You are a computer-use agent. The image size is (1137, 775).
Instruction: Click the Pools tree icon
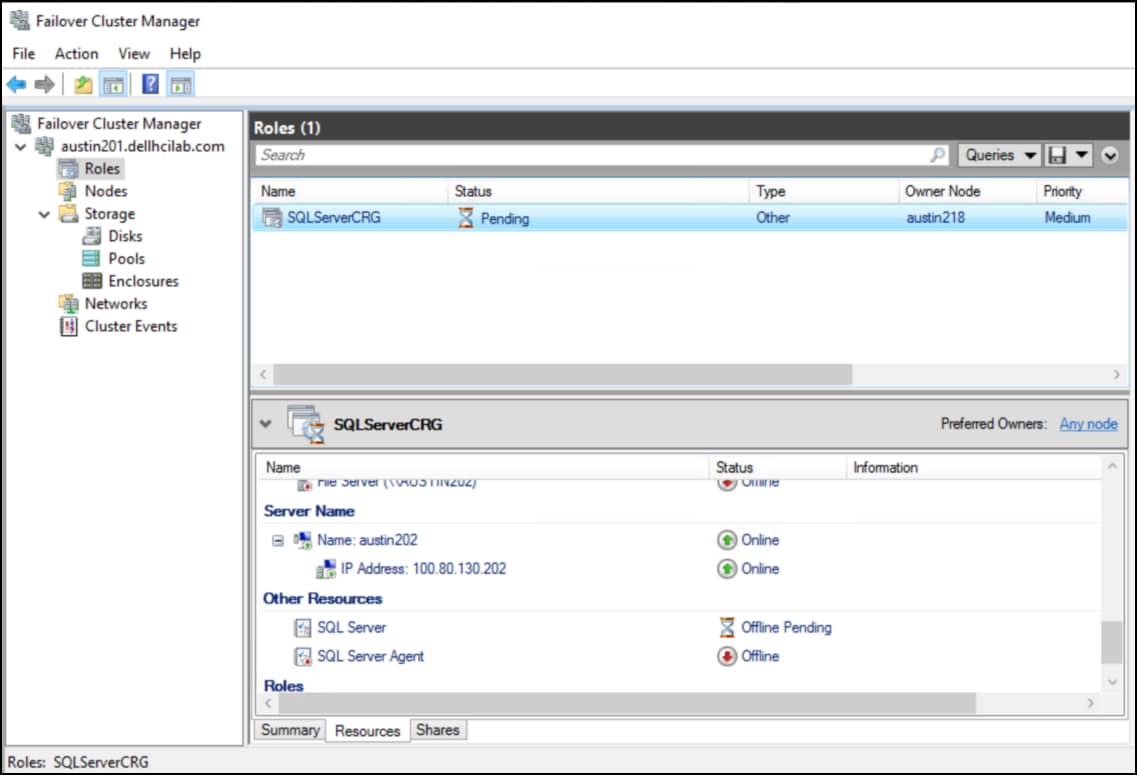point(91,259)
